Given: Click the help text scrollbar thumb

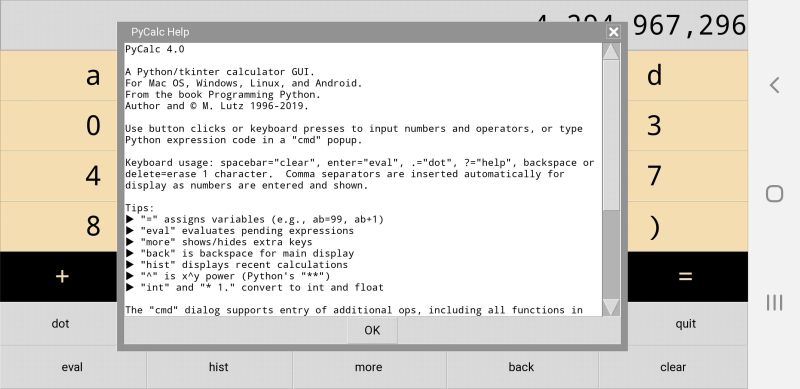Looking at the screenshot, I should [x=611, y=135].
